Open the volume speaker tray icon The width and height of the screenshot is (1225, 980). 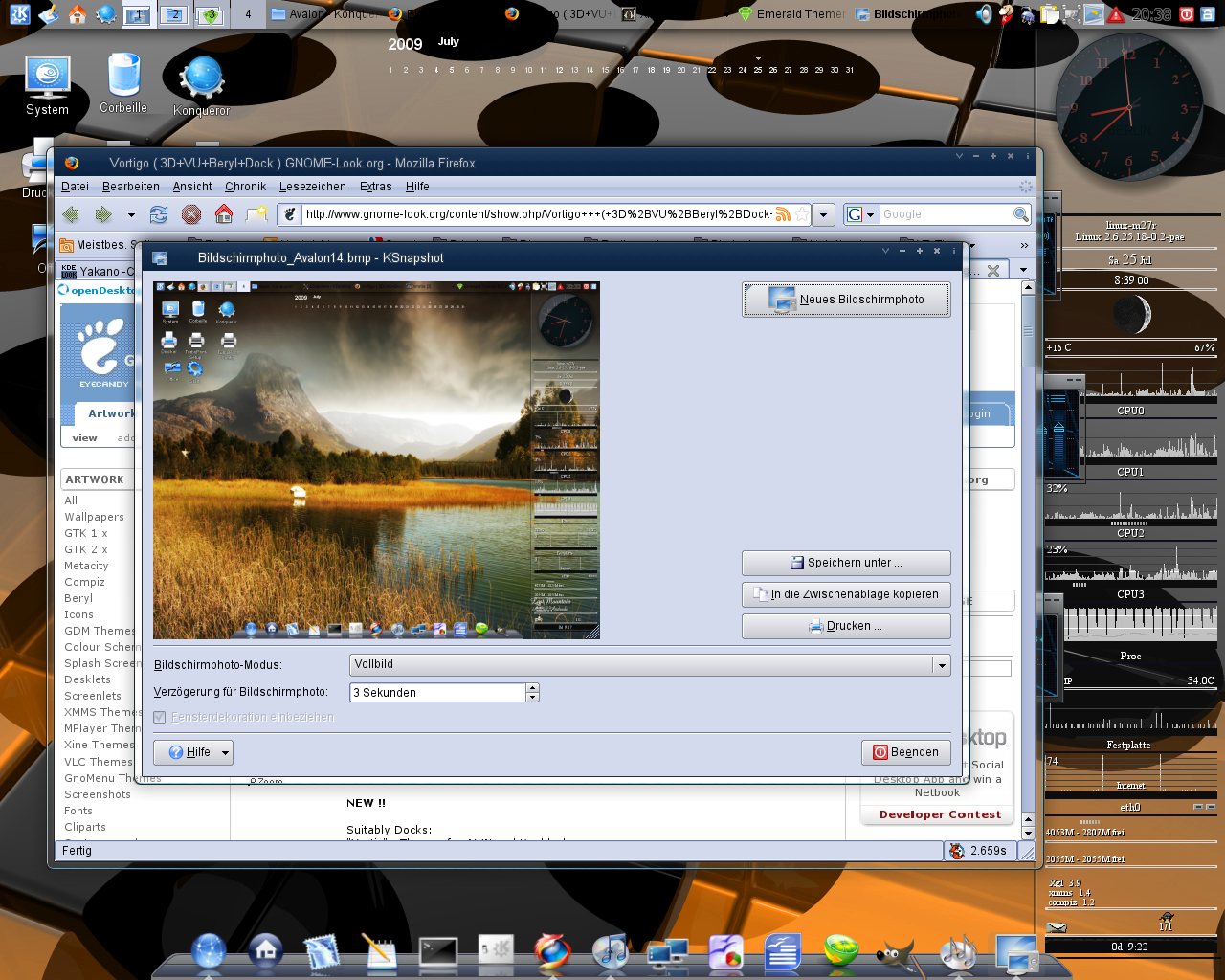pyautogui.click(x=985, y=14)
